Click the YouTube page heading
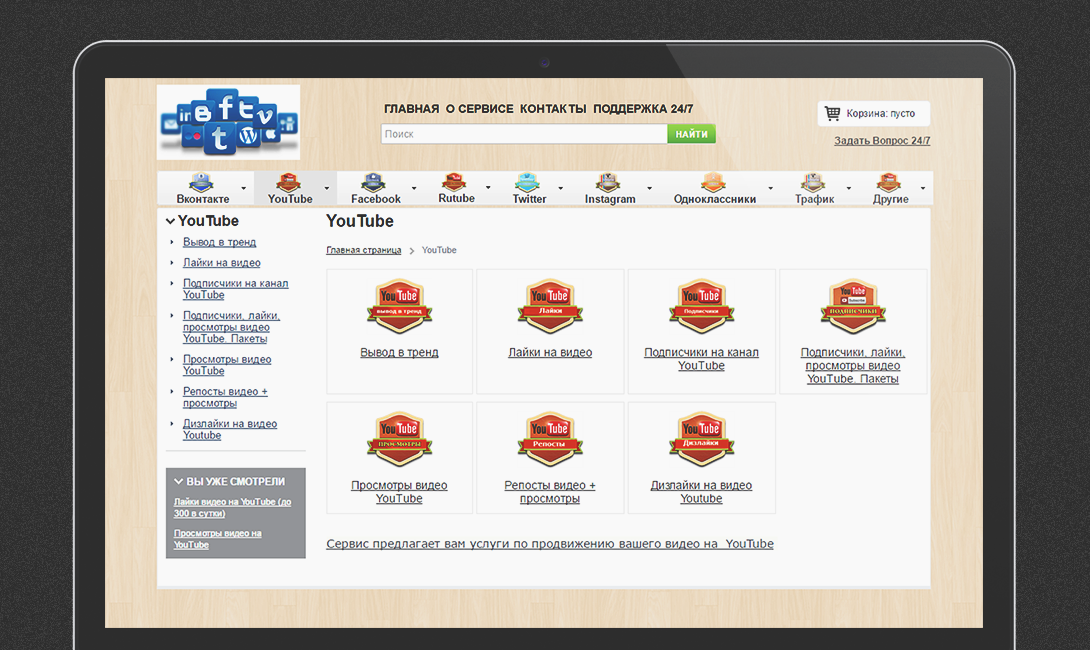Viewport: 1090px width, 650px height. pyautogui.click(x=360, y=221)
